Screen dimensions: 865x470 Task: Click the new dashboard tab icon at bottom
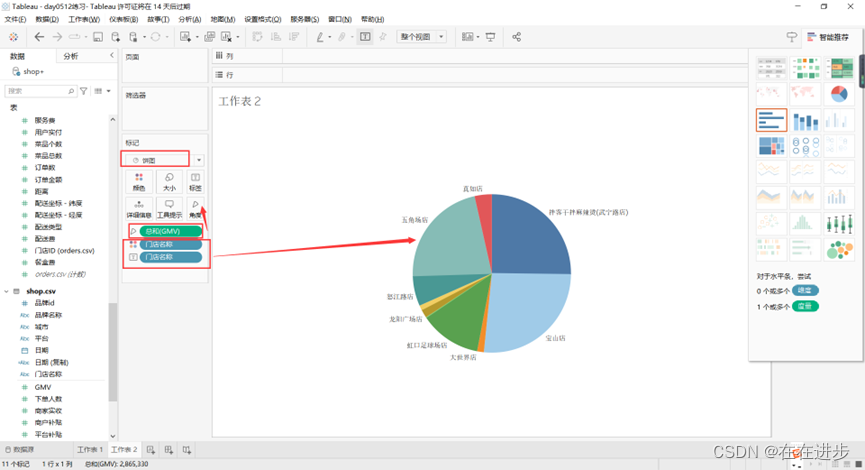click(x=169, y=450)
